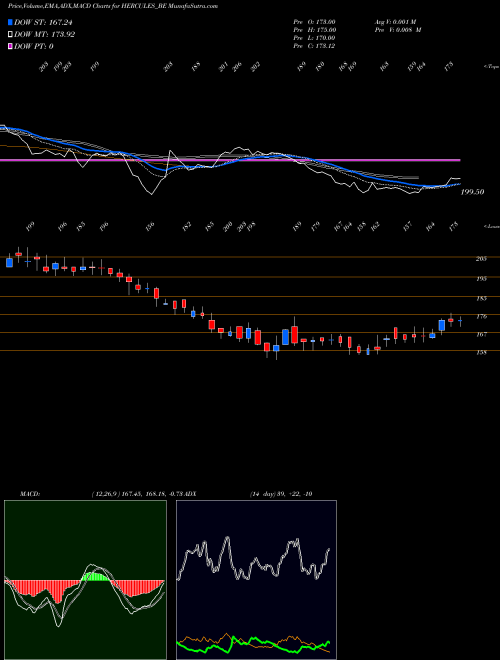Click the 167 price axis label
The width and height of the screenshot is (500, 660).
481,335
